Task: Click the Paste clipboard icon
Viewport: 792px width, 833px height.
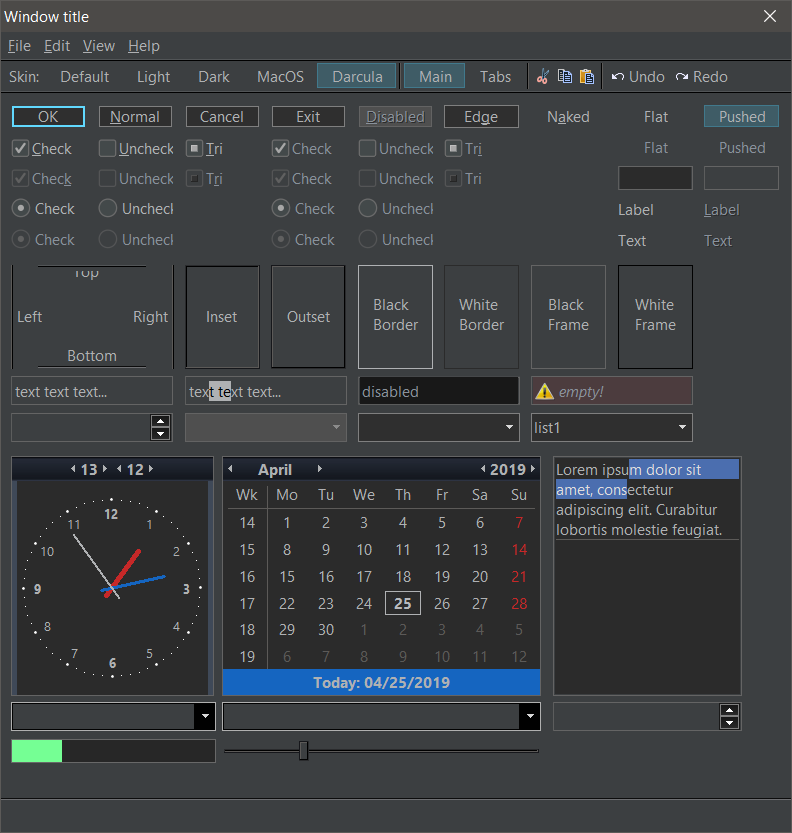Action: click(x=587, y=77)
